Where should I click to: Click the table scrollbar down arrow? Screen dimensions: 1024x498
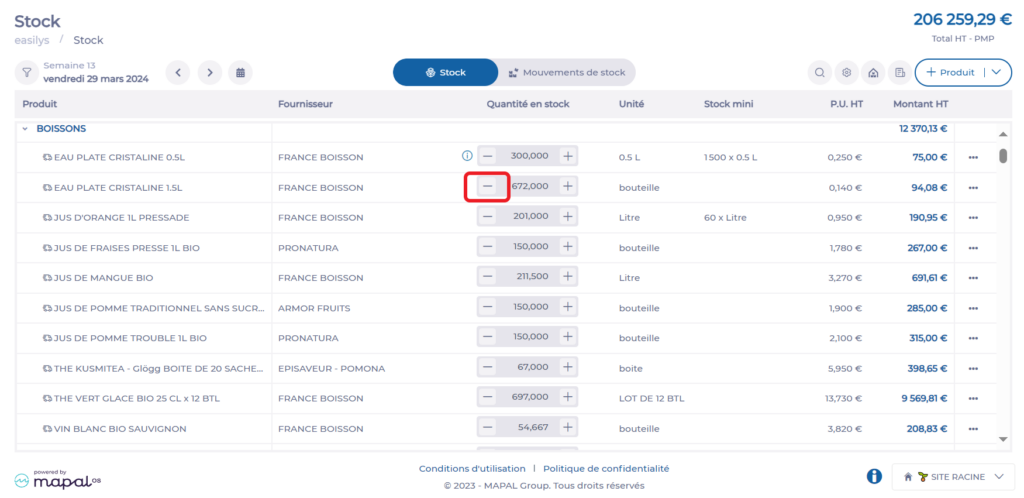coord(1003,440)
